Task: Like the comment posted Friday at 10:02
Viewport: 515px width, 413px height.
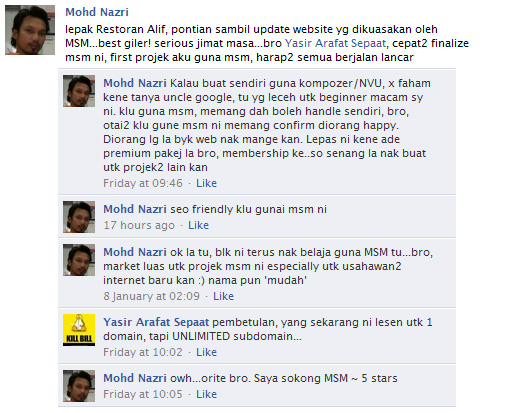Action: tap(206, 352)
